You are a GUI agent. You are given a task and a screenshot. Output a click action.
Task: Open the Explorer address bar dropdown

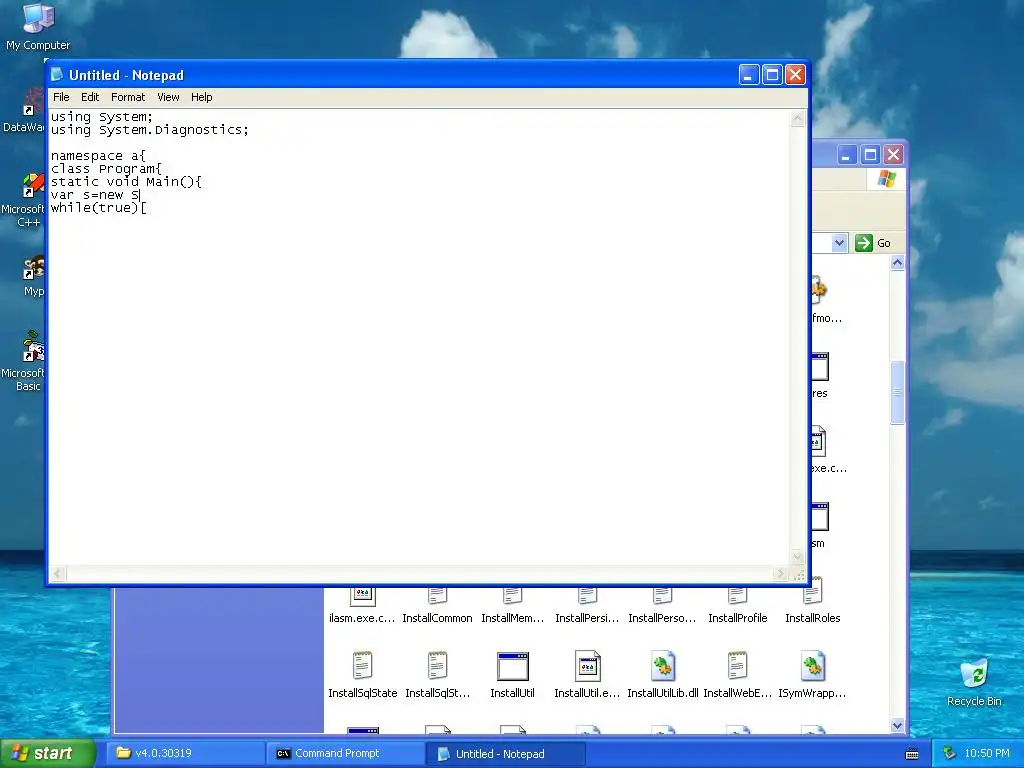[839, 243]
